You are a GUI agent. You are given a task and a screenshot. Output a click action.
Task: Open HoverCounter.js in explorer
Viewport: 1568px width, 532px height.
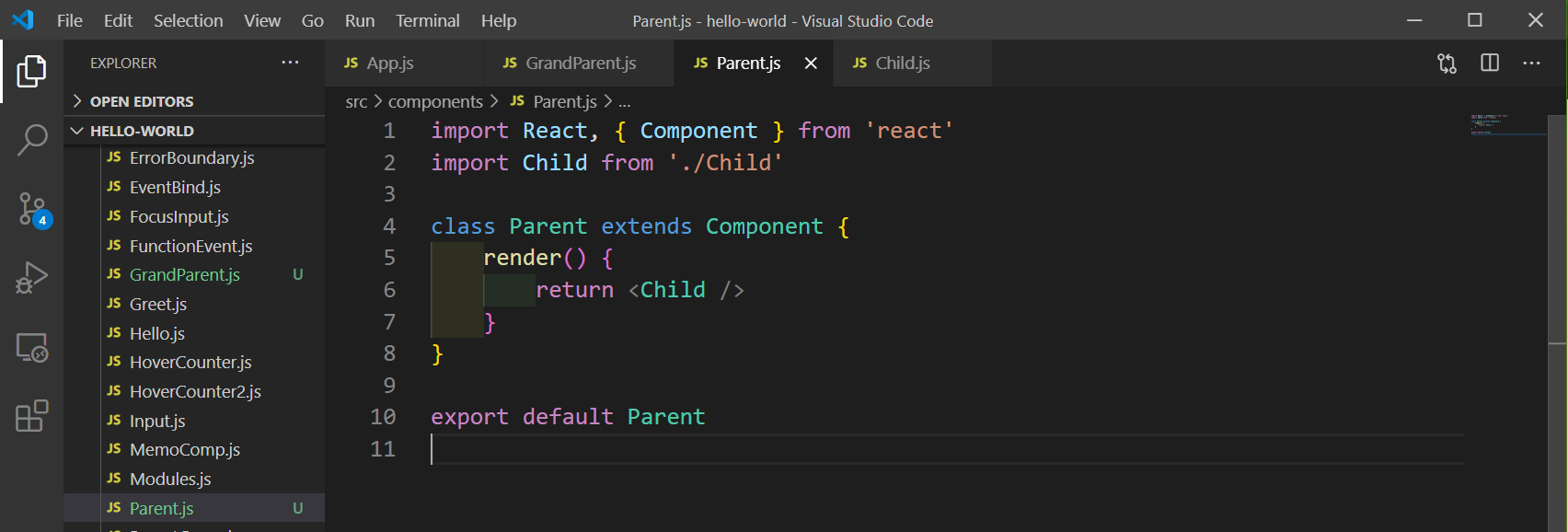[x=194, y=362]
